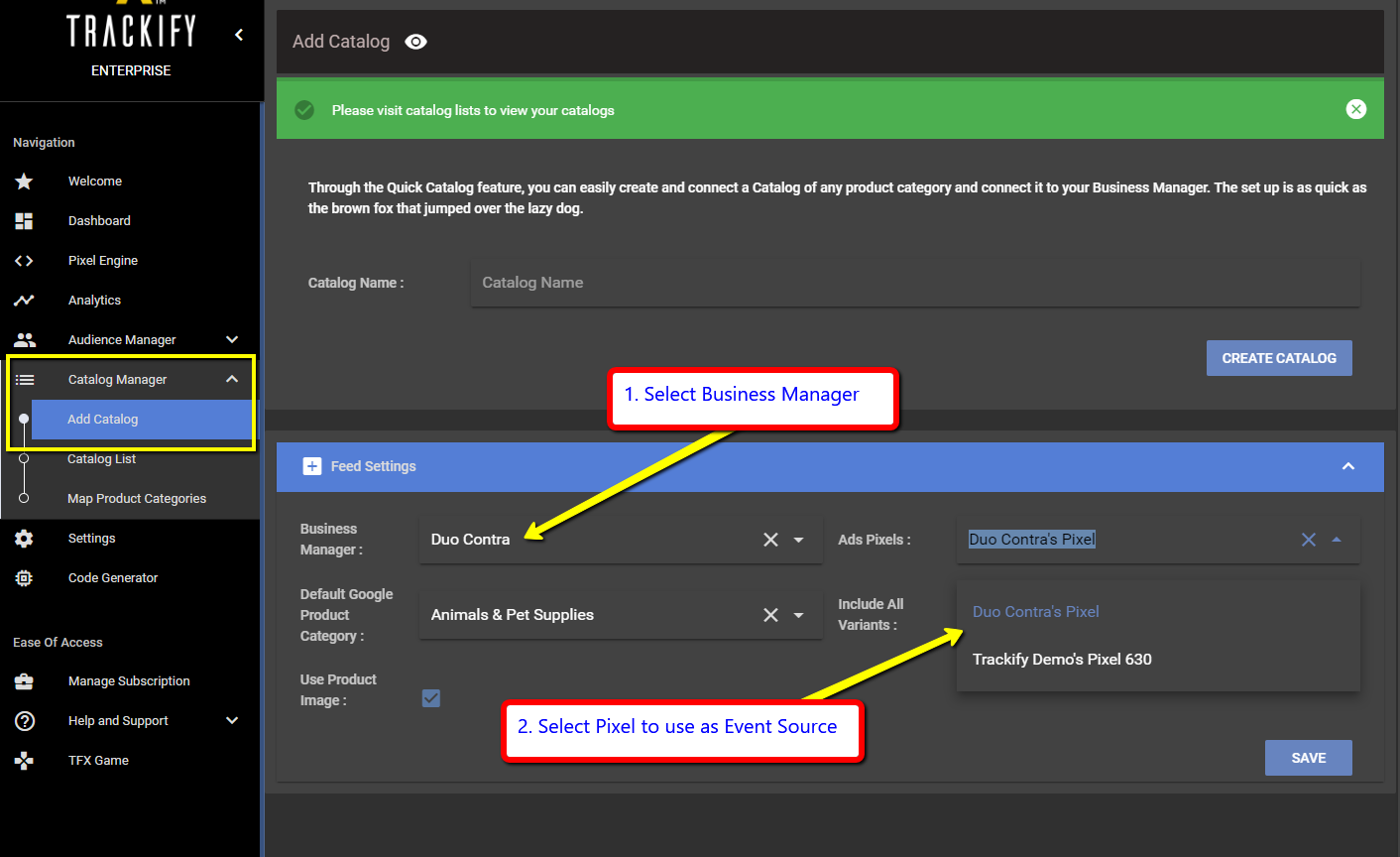Click the Code Generator chip icon

[24, 578]
